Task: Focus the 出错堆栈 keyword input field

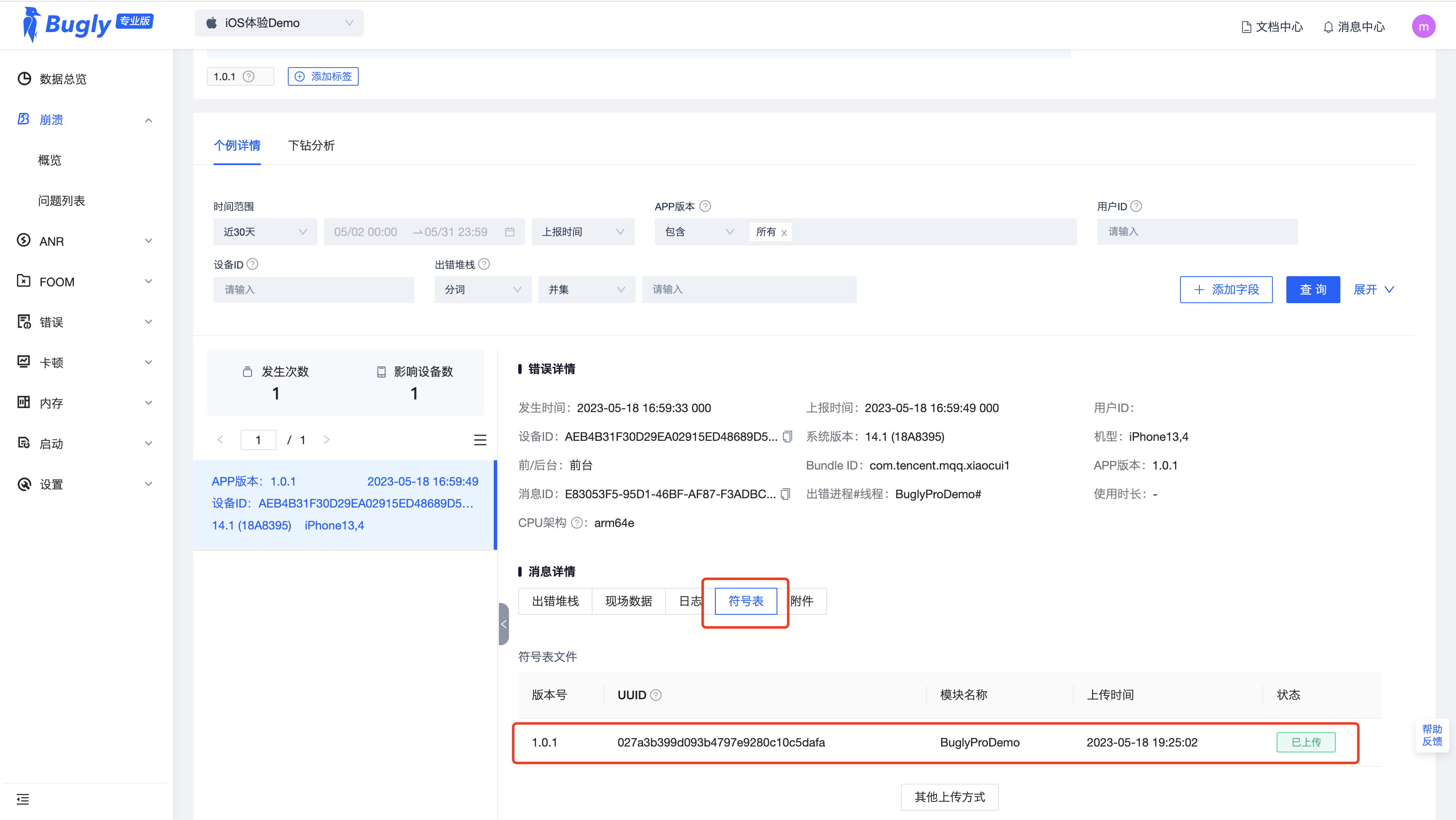Action: pos(749,290)
